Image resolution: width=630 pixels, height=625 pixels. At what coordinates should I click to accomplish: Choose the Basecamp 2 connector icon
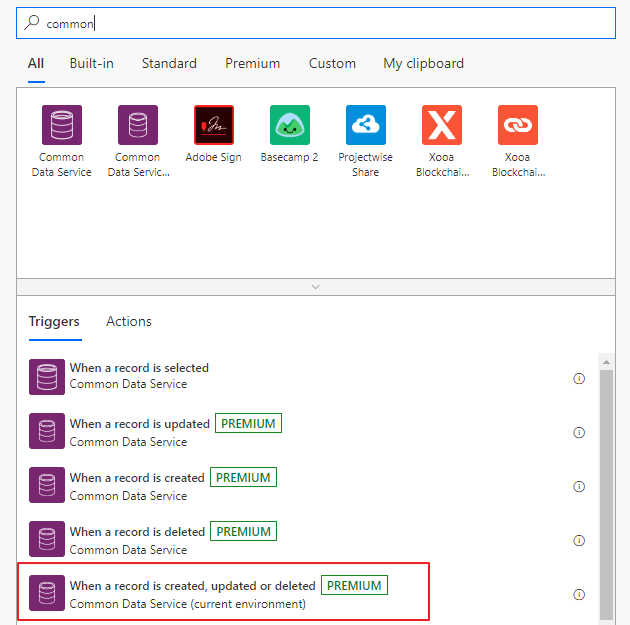point(289,125)
